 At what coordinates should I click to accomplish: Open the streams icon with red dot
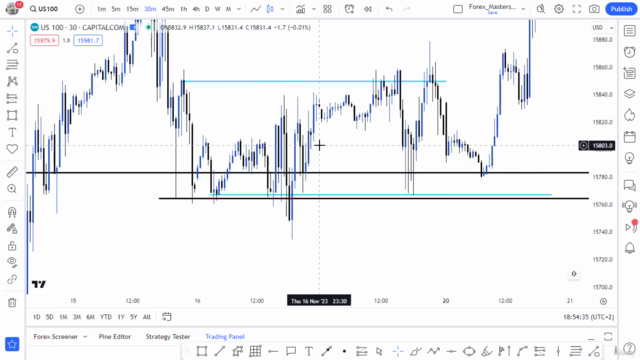[630, 227]
